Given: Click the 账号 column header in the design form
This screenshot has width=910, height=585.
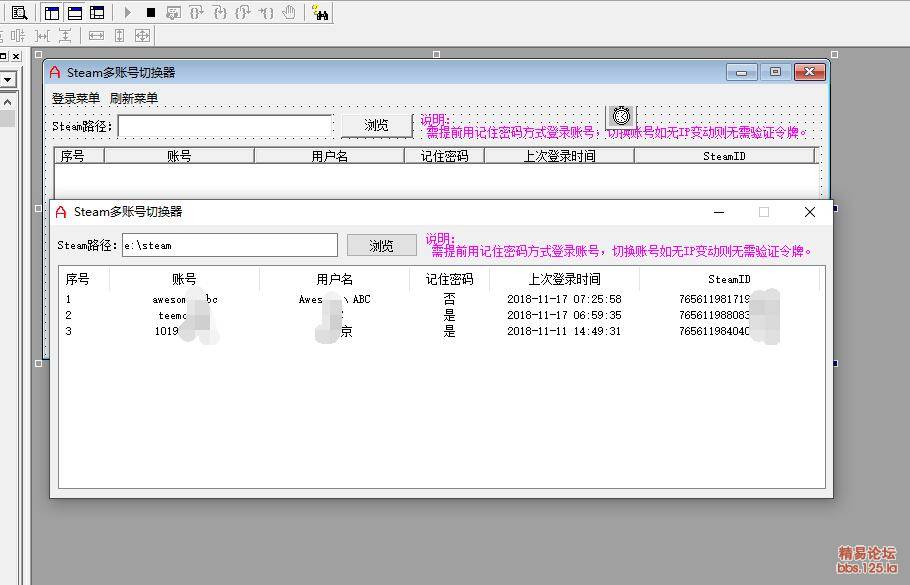Looking at the screenshot, I should point(179,156).
